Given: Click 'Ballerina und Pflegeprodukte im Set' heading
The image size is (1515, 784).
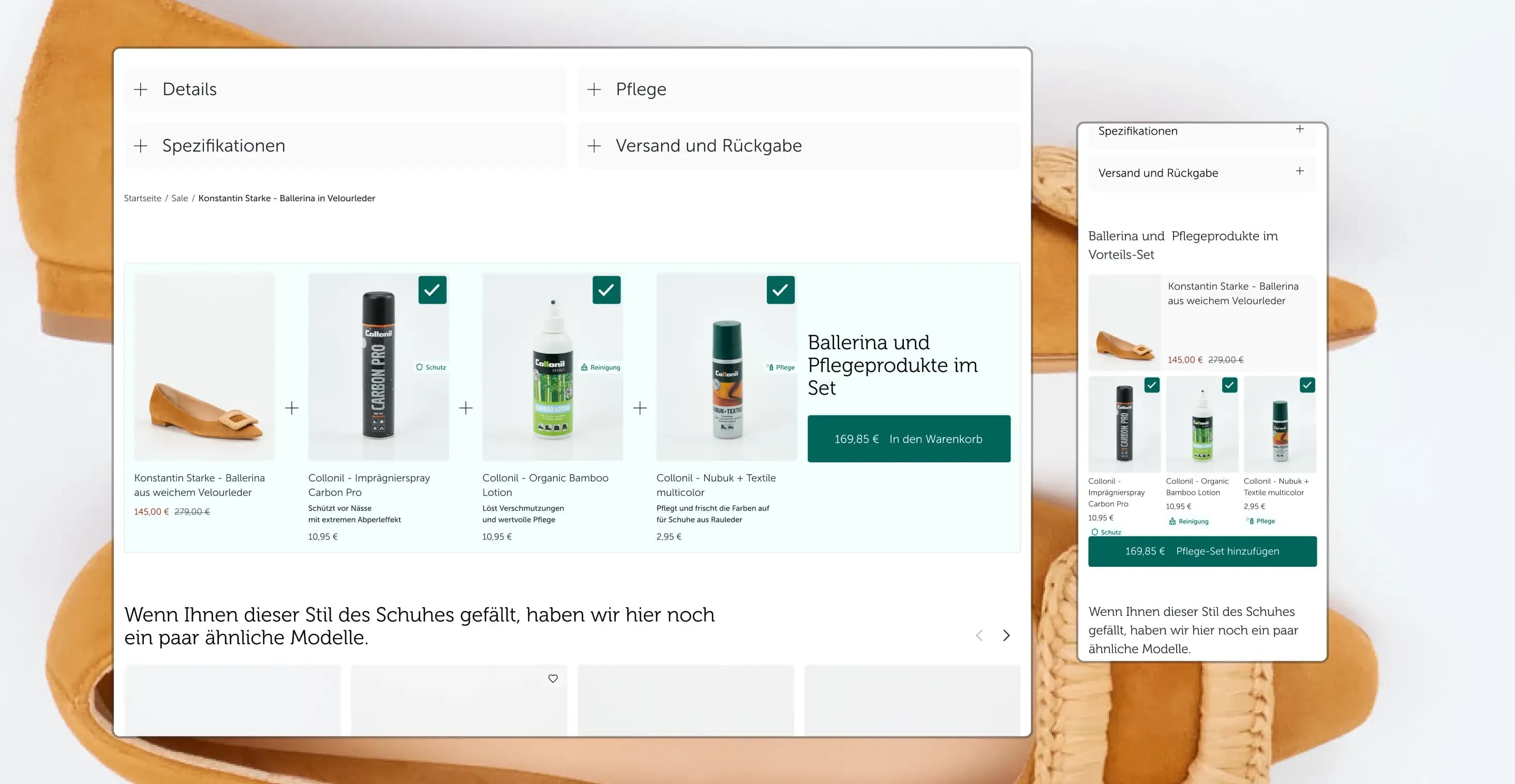Looking at the screenshot, I should pyautogui.click(x=892, y=365).
